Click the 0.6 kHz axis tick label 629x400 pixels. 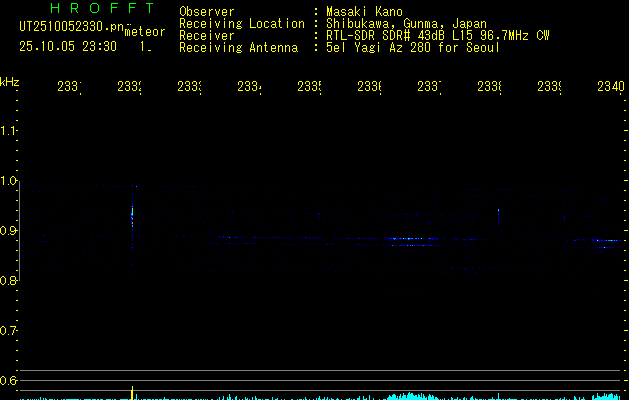click(x=8, y=380)
